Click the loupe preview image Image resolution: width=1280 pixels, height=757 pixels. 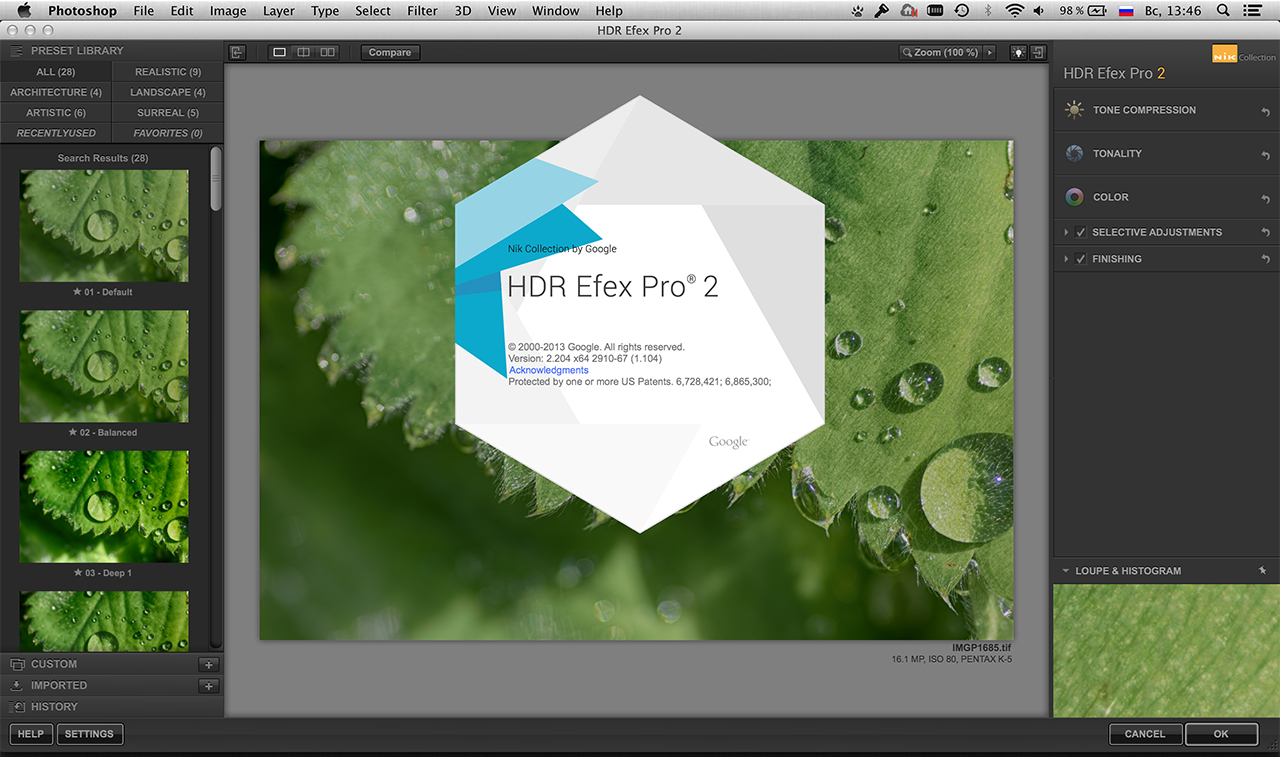[x=1166, y=650]
